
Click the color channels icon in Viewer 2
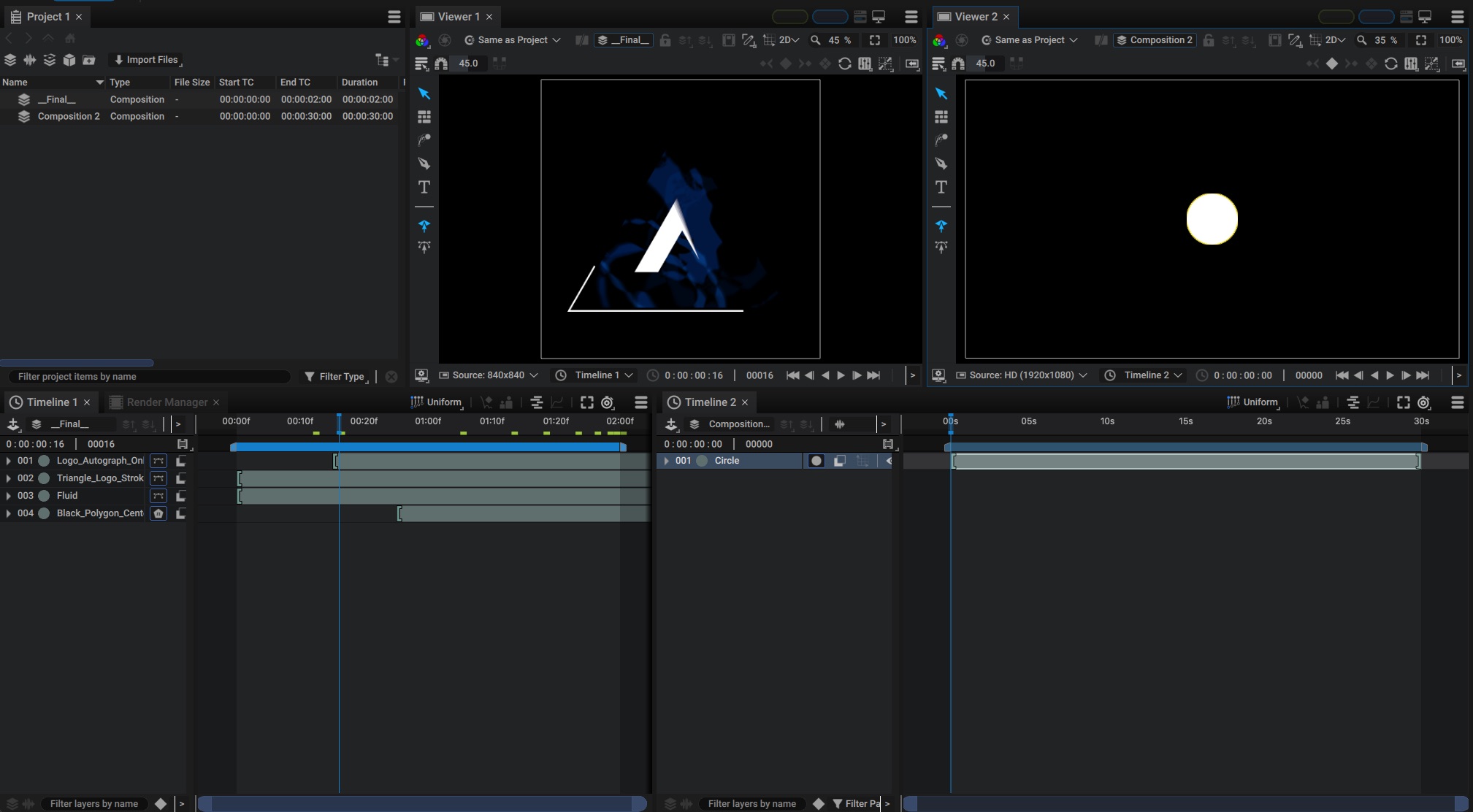point(939,40)
